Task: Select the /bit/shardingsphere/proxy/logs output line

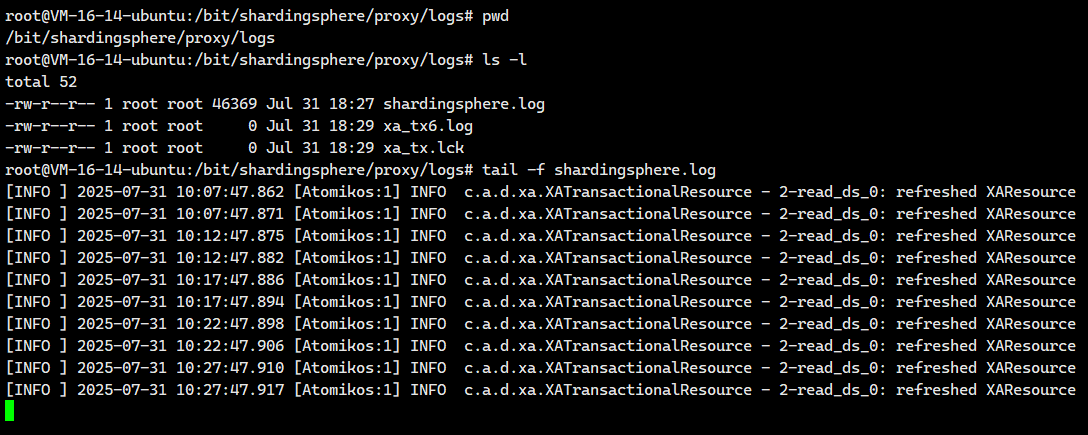Action: [x=140, y=37]
